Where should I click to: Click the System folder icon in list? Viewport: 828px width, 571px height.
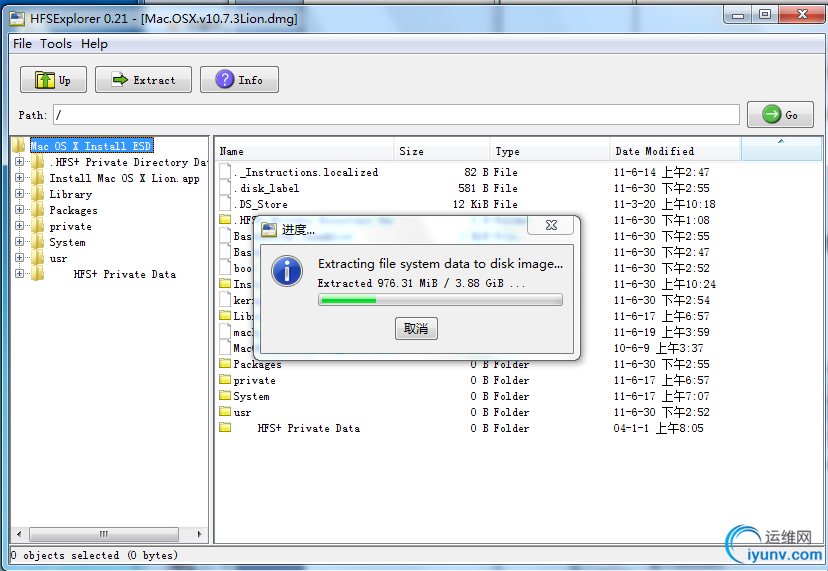[x=225, y=395]
